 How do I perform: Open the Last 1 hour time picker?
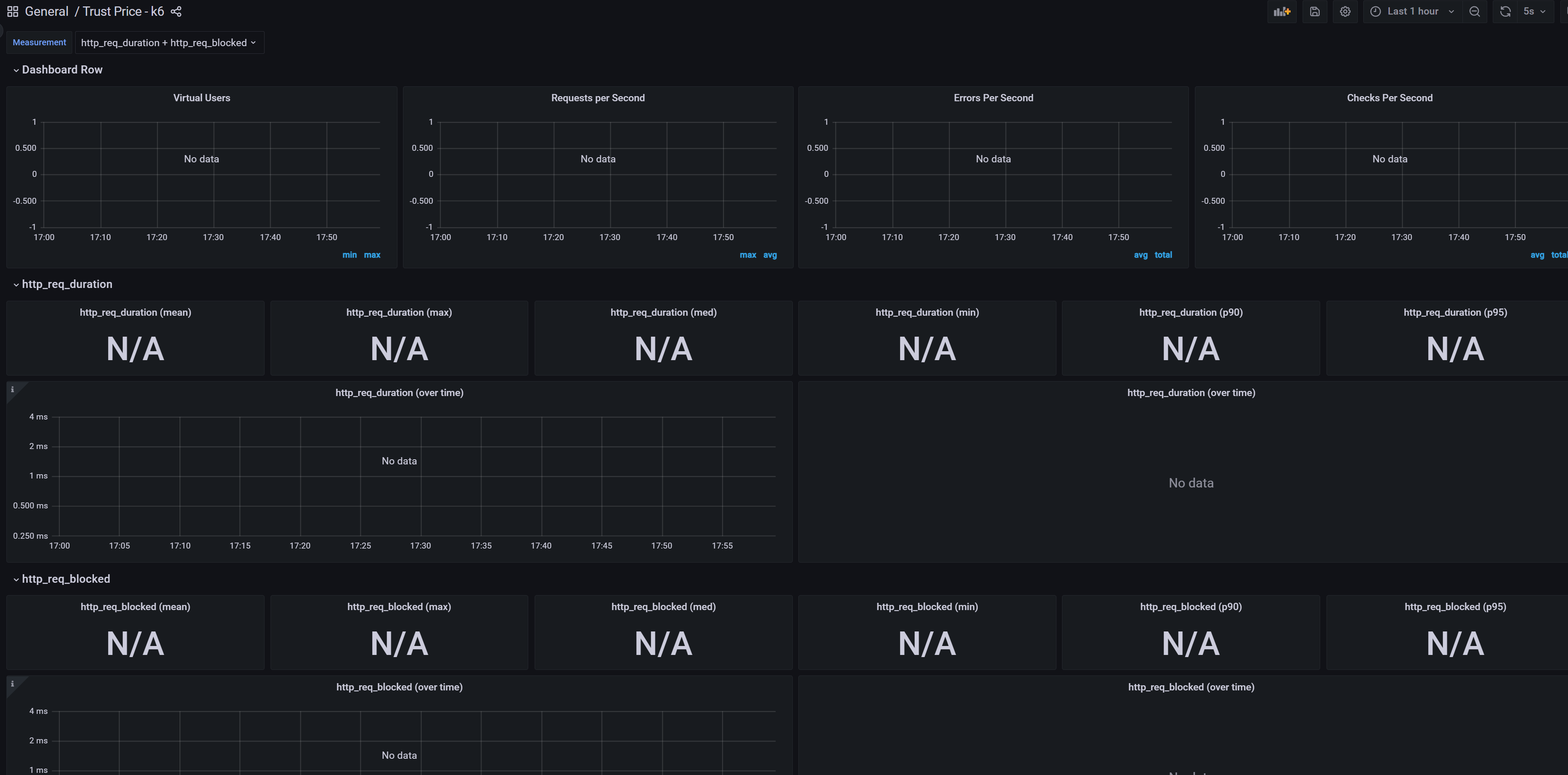click(1412, 12)
